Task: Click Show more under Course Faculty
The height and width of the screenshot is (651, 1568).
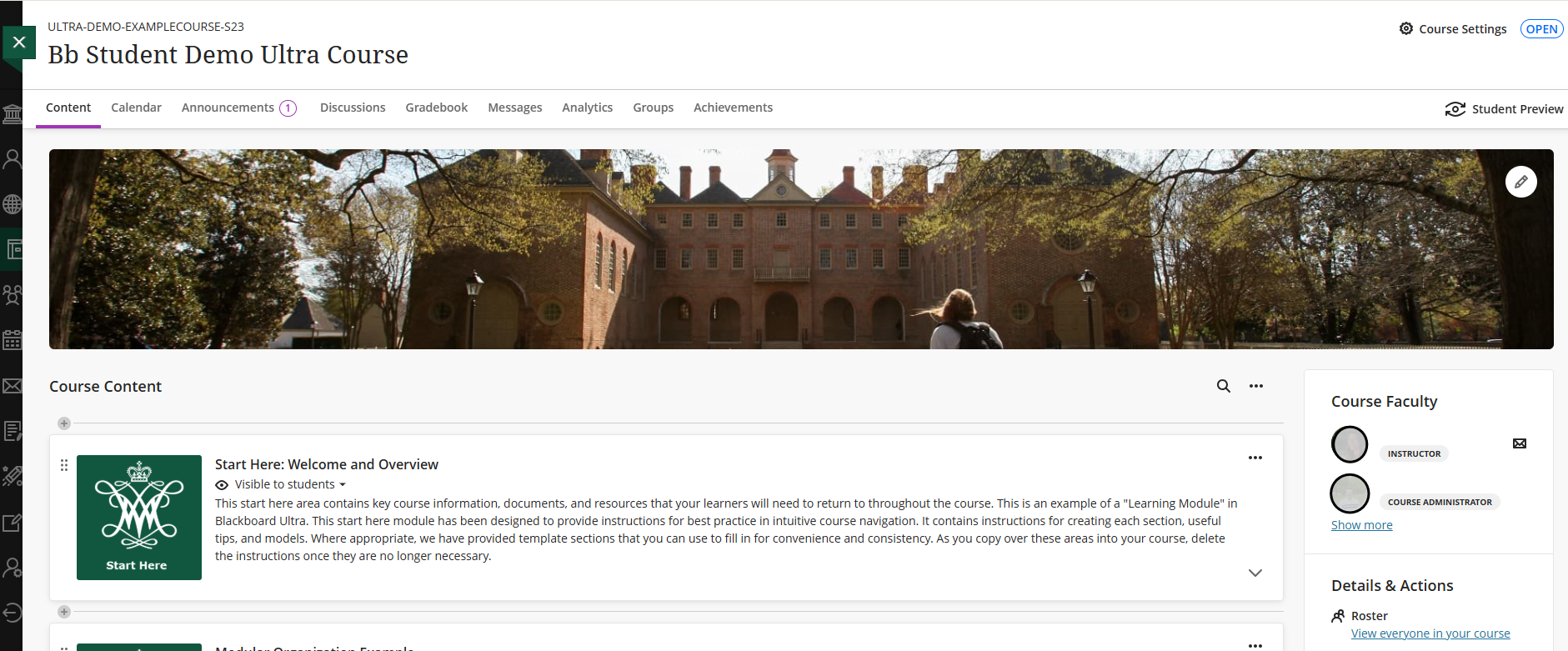Action: [1362, 525]
